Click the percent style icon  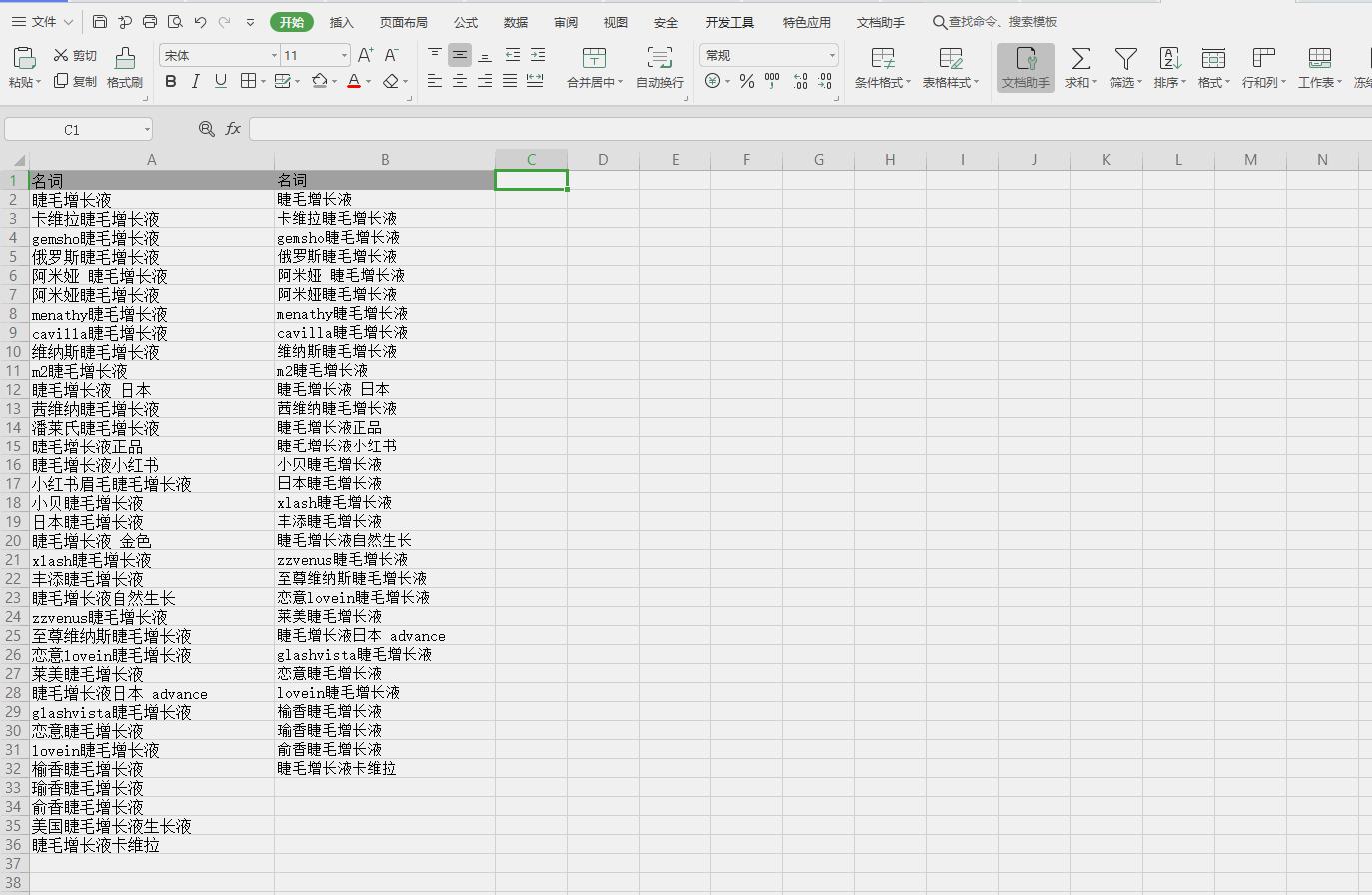pyautogui.click(x=747, y=82)
